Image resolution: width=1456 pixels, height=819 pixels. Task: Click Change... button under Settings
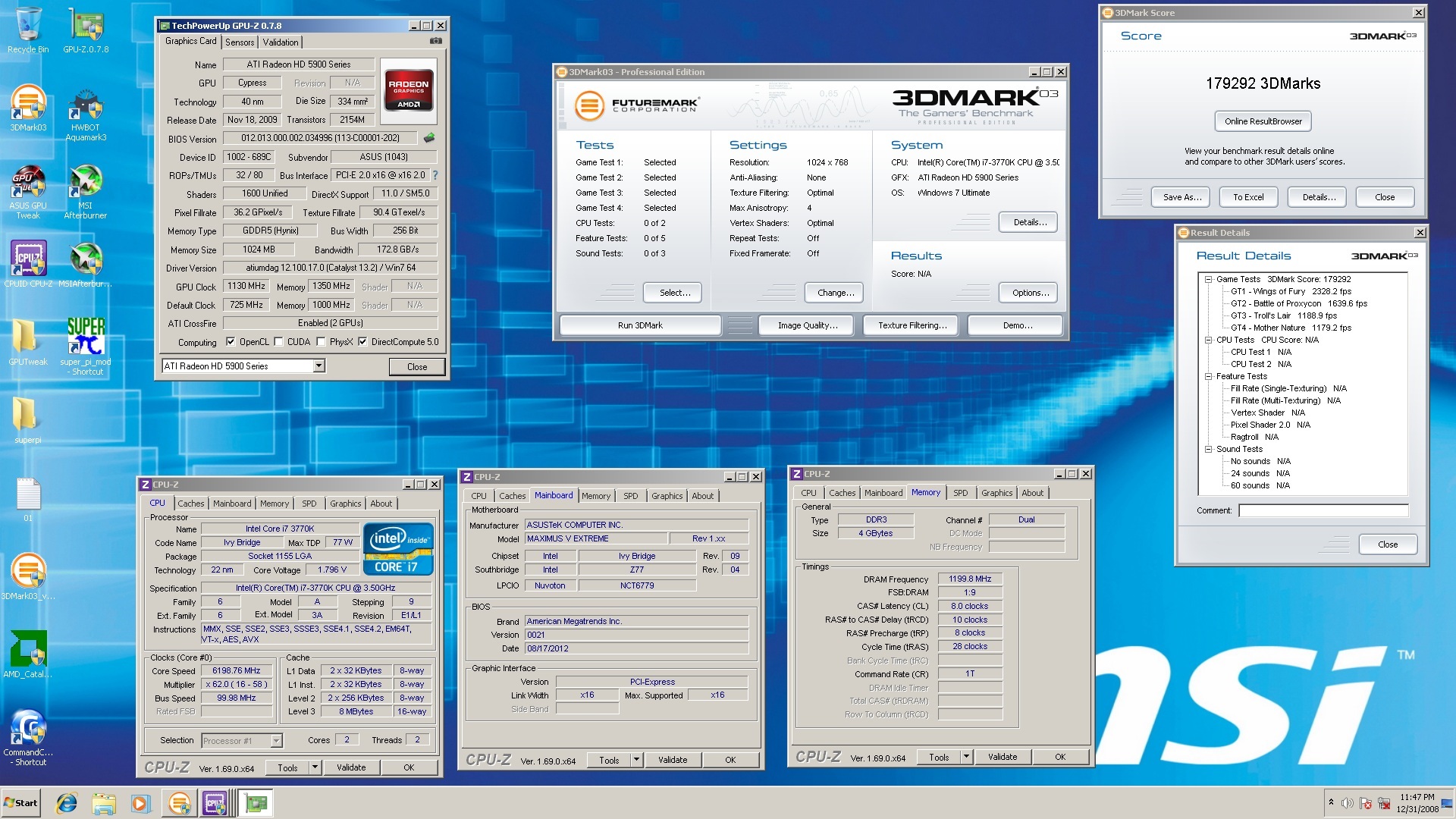click(x=835, y=293)
